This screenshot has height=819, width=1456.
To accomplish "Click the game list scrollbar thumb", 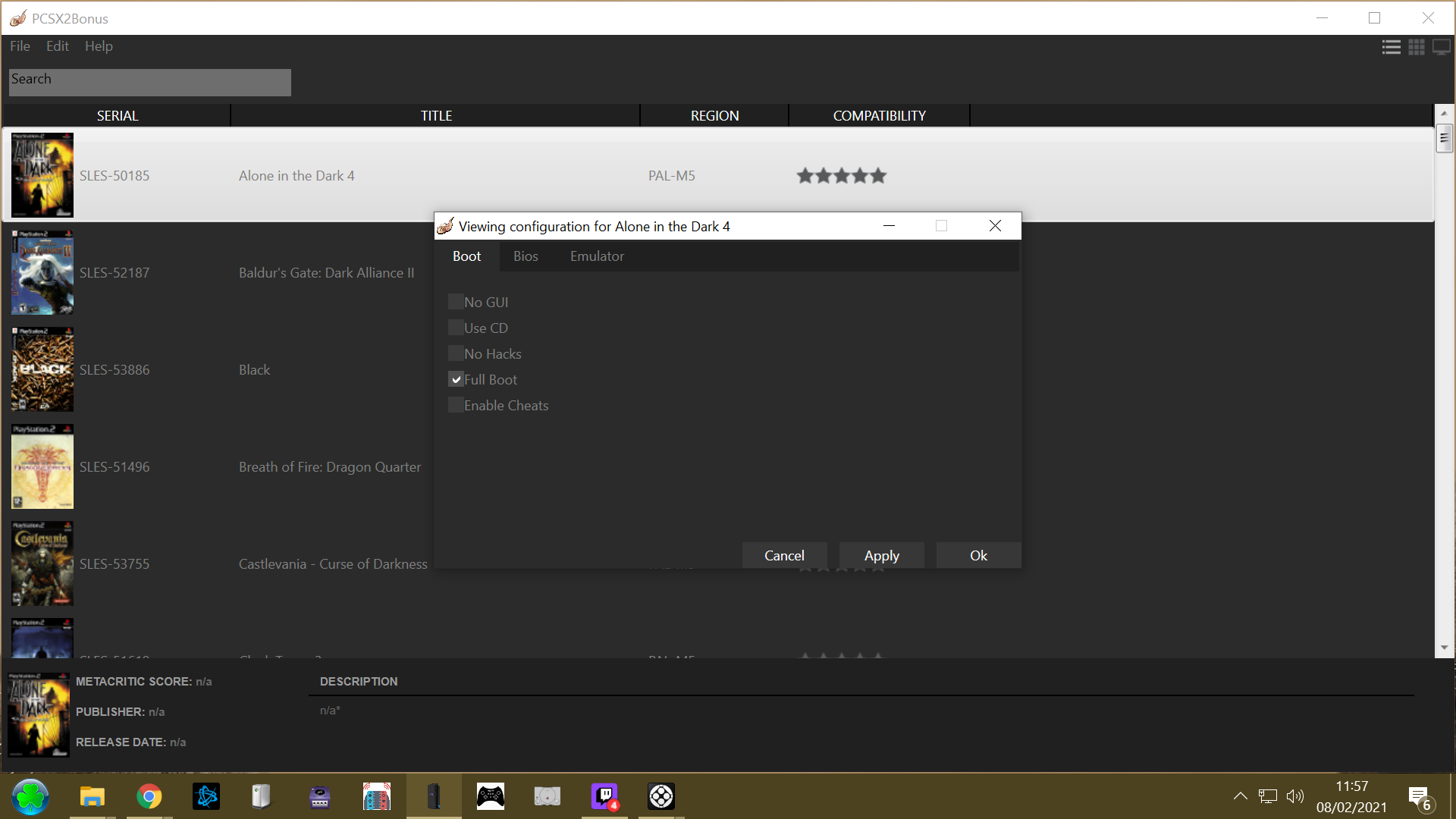I will [1444, 138].
